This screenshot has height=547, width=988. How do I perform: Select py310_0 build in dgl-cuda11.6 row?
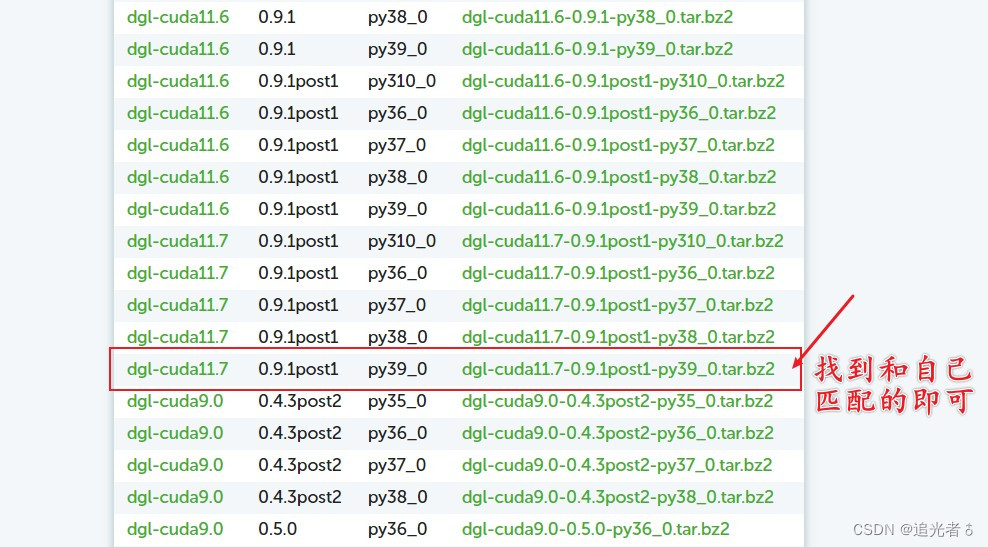pos(402,81)
